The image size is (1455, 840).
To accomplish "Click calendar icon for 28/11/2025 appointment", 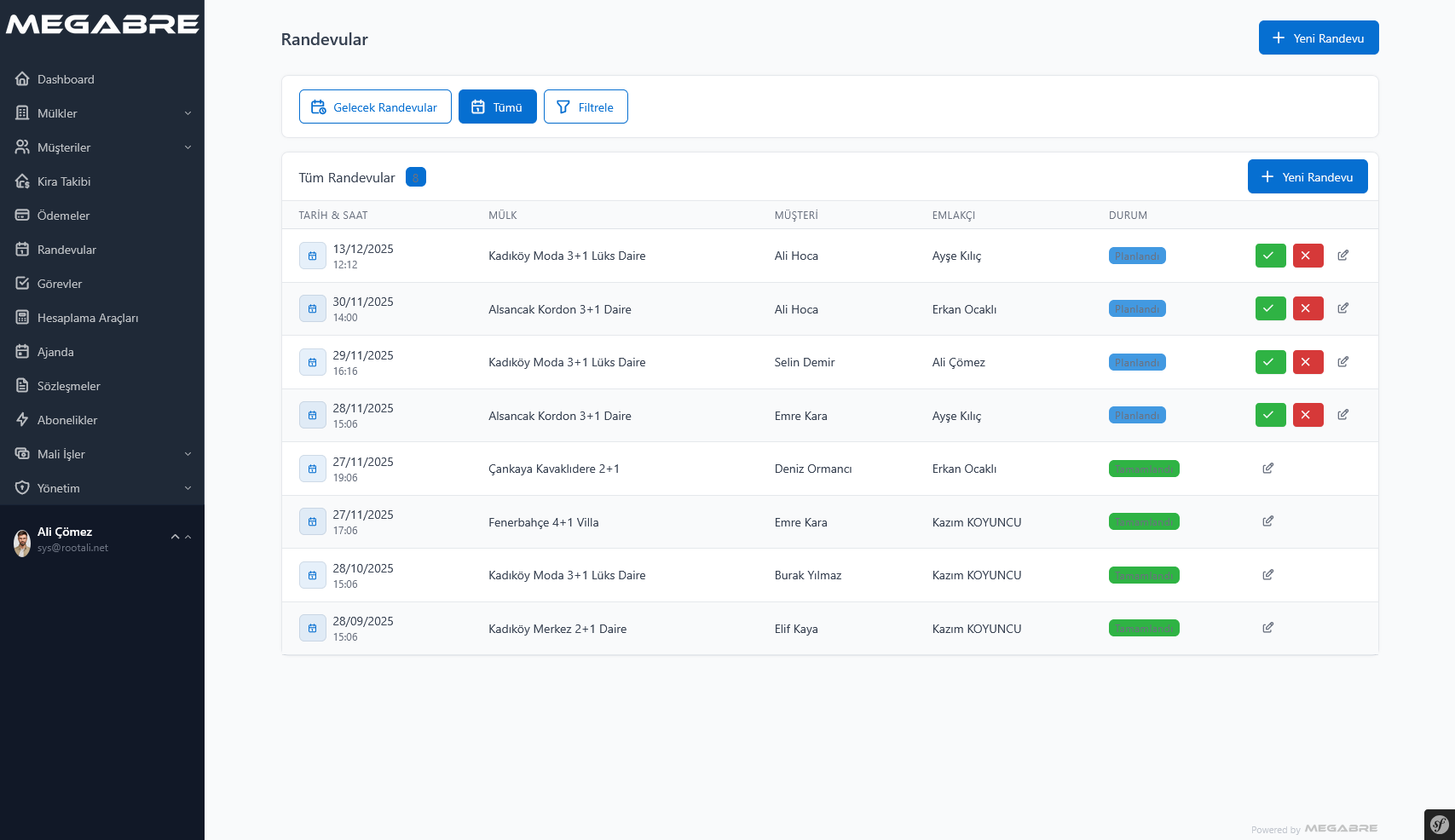I will pos(312,416).
